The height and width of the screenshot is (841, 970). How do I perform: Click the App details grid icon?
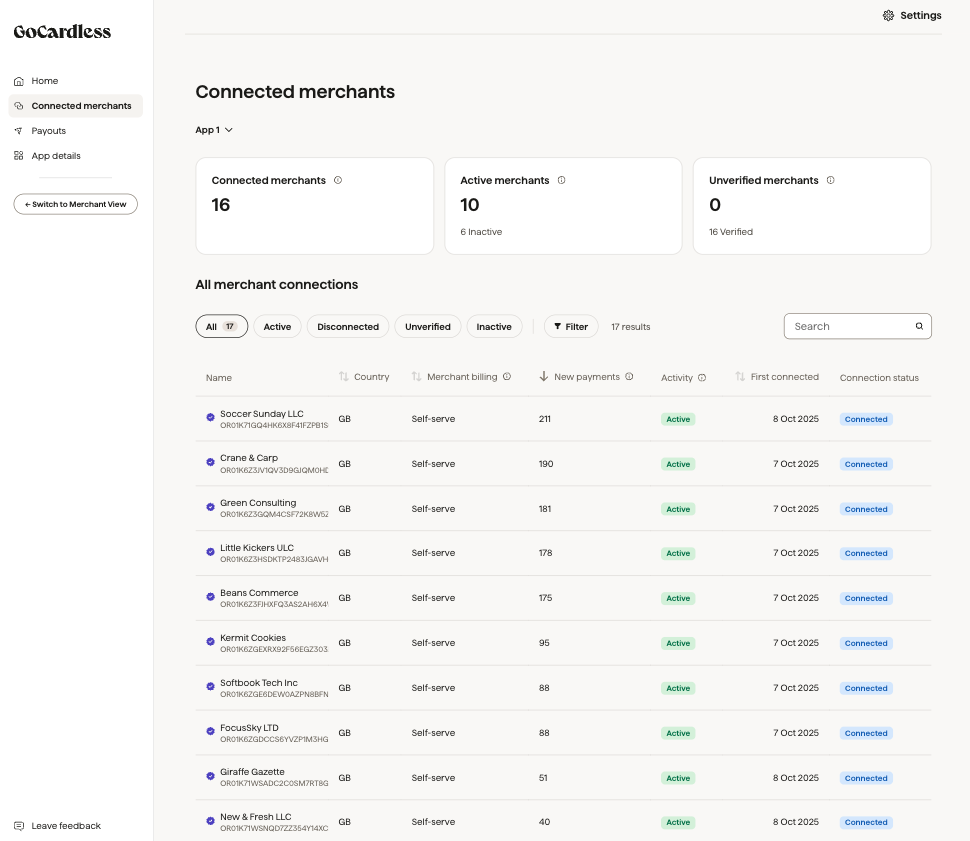point(19,156)
